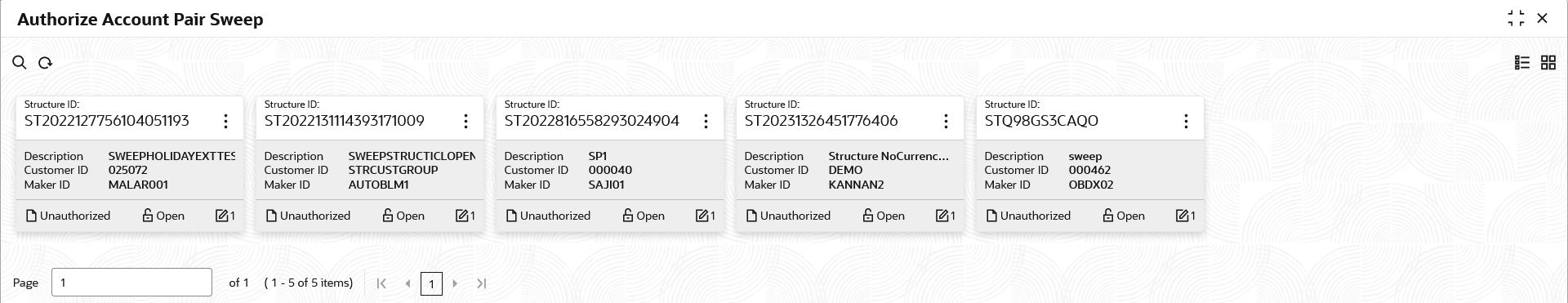Click Open lock icon on sweep card
Image resolution: width=1568 pixels, height=303 pixels.
coord(1108,216)
